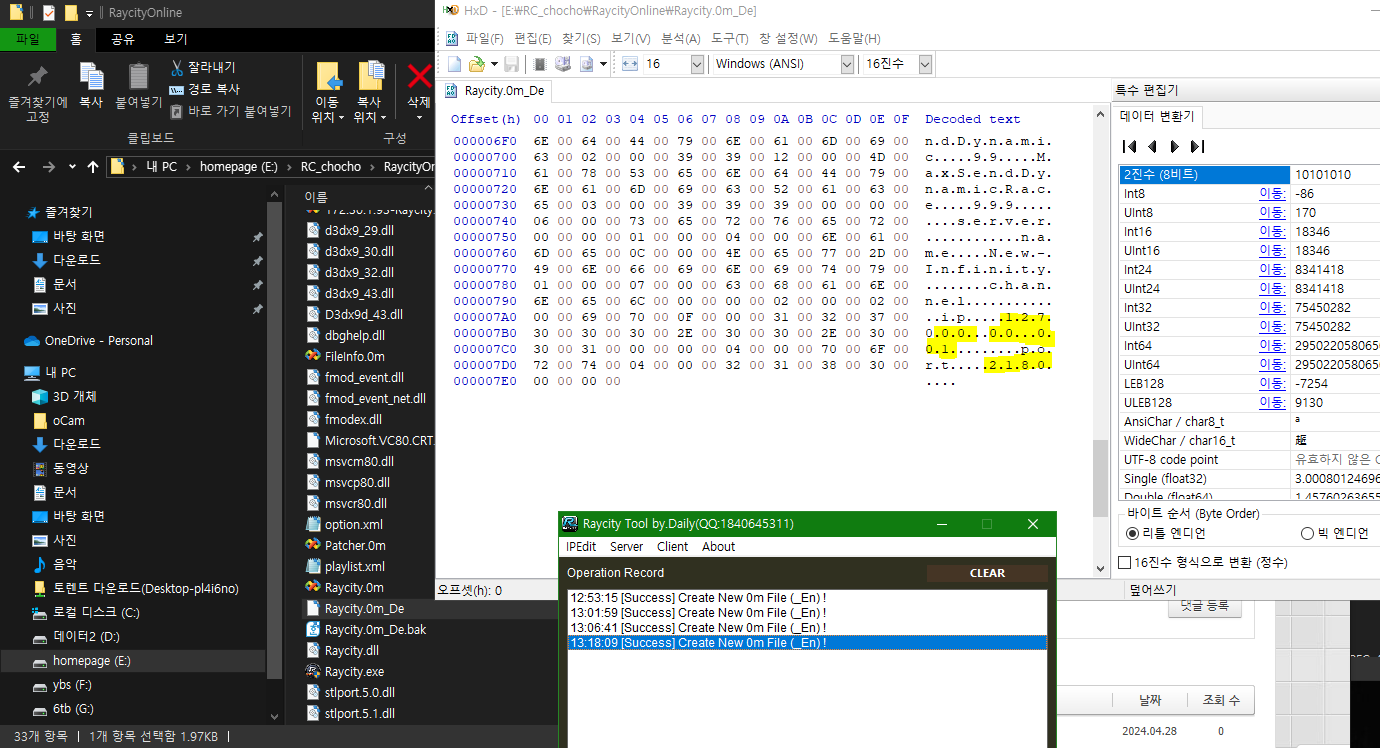Click the Open RAM chip icon in HxD
Screen dimensions: 1380x748
click(539, 64)
